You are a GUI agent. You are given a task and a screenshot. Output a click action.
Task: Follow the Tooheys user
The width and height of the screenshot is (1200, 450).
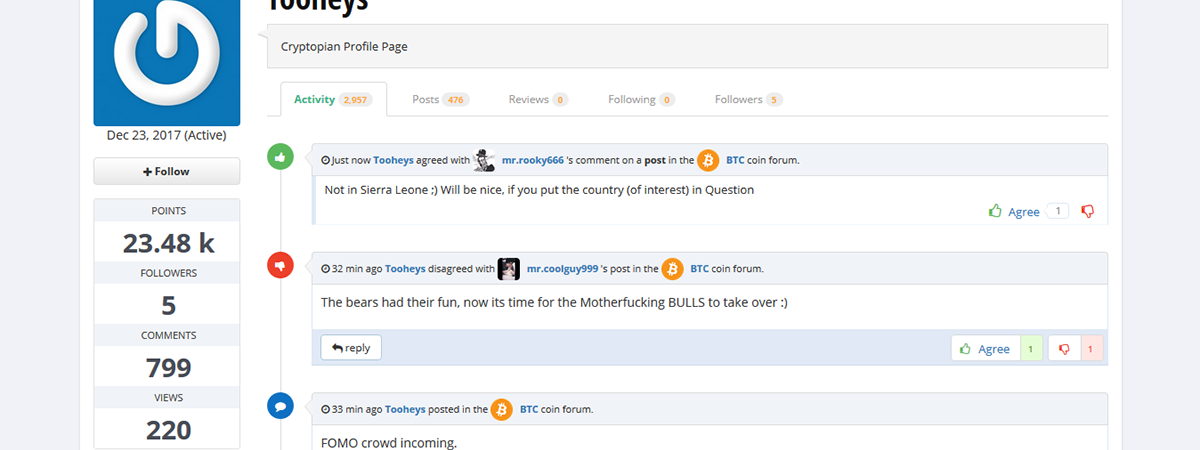pyautogui.click(x=167, y=171)
